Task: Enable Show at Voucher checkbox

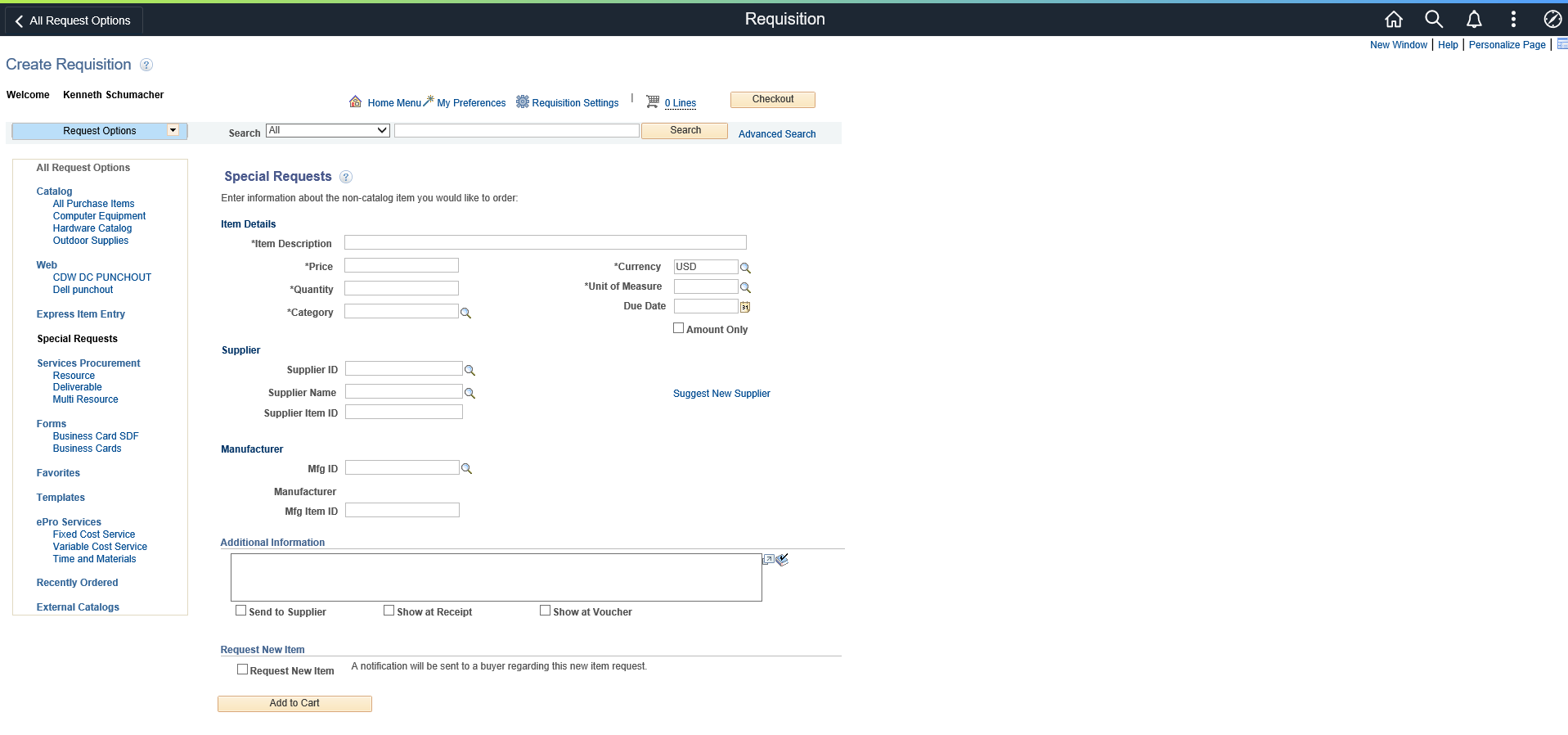Action: tap(545, 611)
